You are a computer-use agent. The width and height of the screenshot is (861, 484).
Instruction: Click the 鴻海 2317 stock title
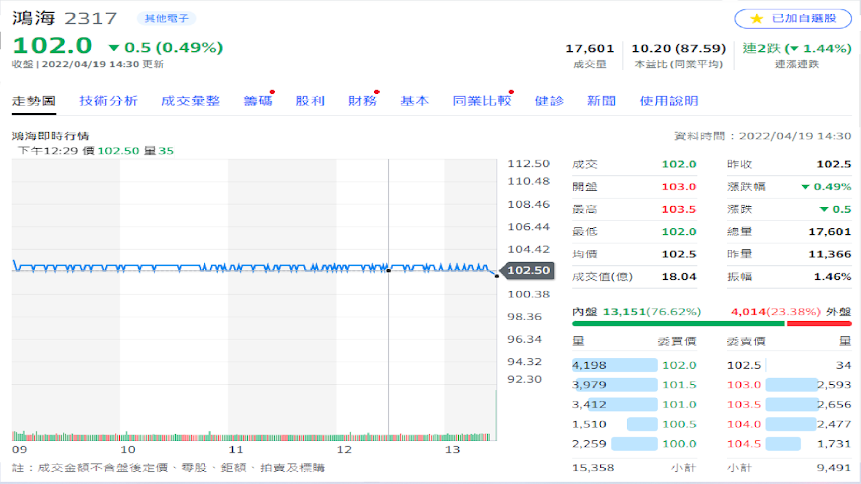tap(65, 18)
